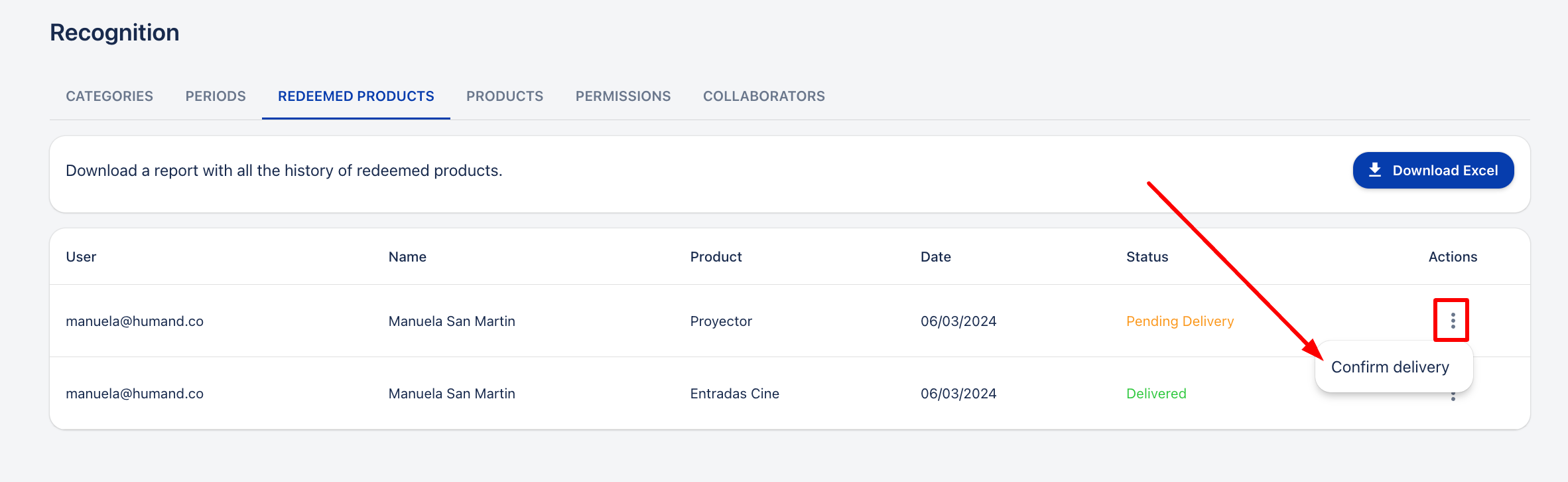Select the Redeemed Products tab

click(x=356, y=96)
